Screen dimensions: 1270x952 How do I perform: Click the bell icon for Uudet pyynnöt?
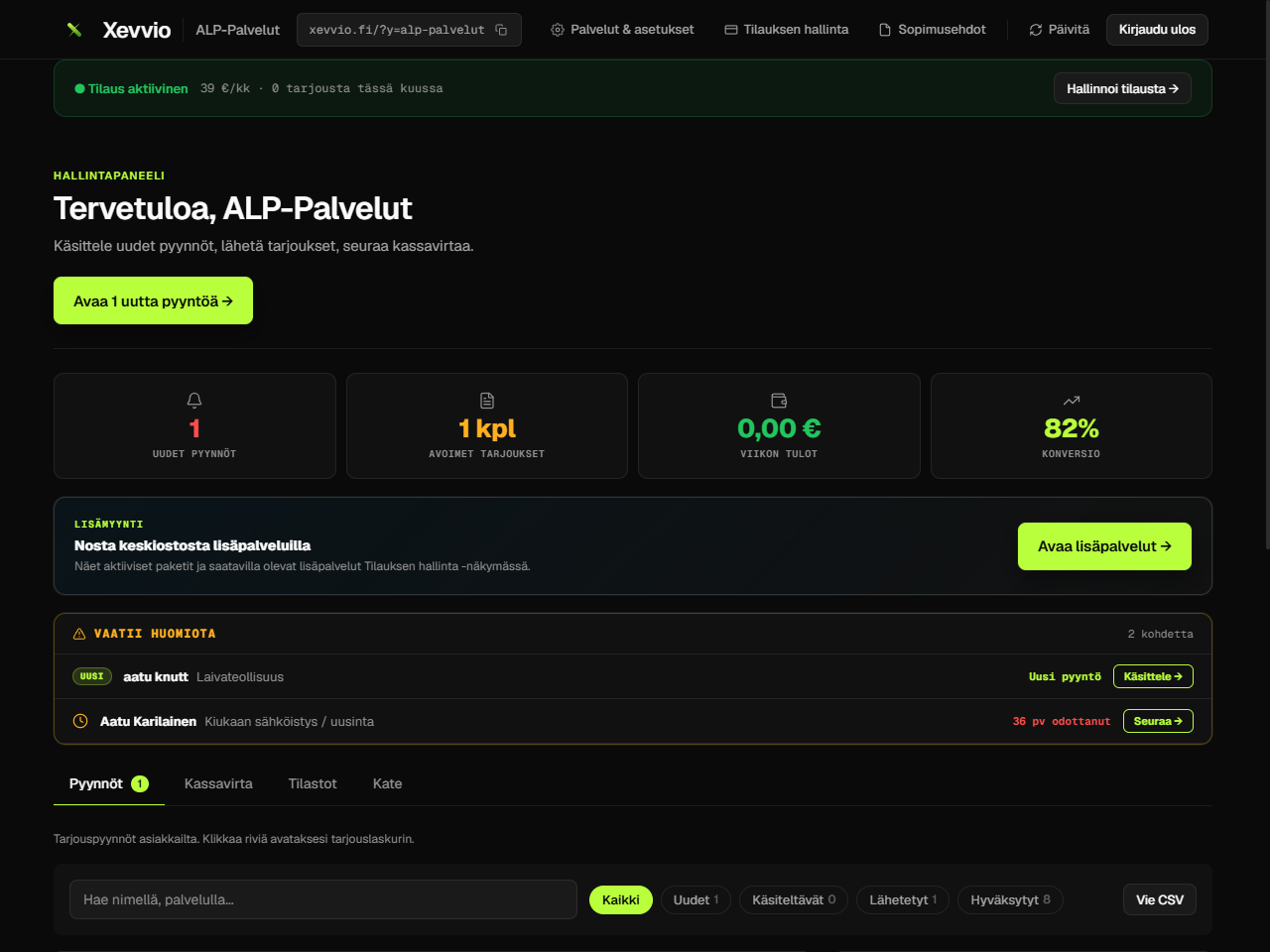(x=194, y=401)
